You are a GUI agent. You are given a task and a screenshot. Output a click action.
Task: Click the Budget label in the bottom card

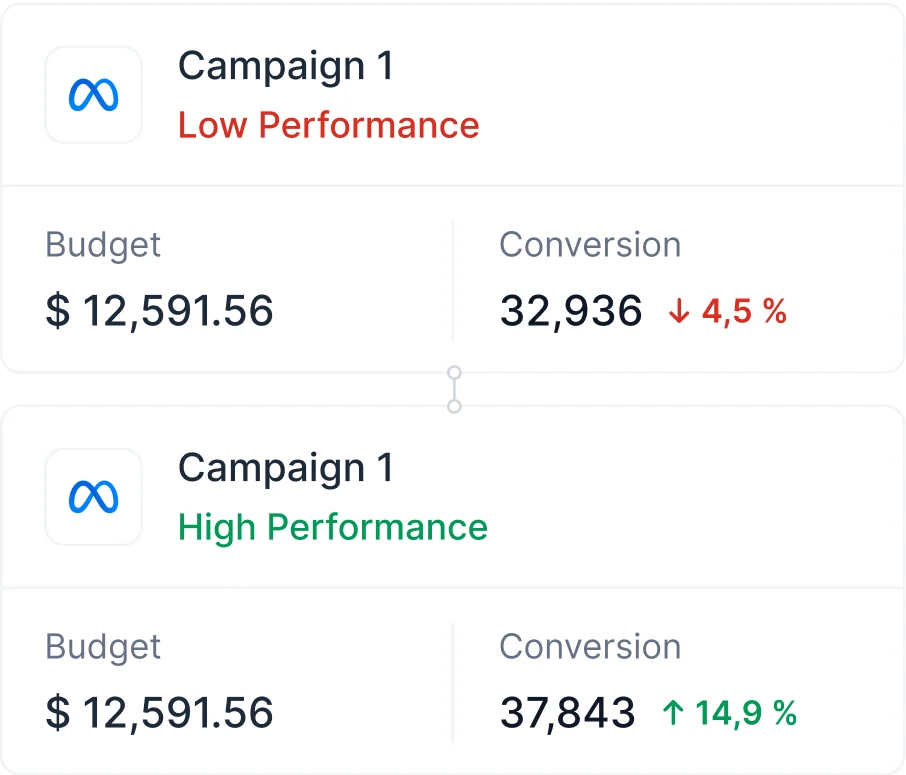103,647
